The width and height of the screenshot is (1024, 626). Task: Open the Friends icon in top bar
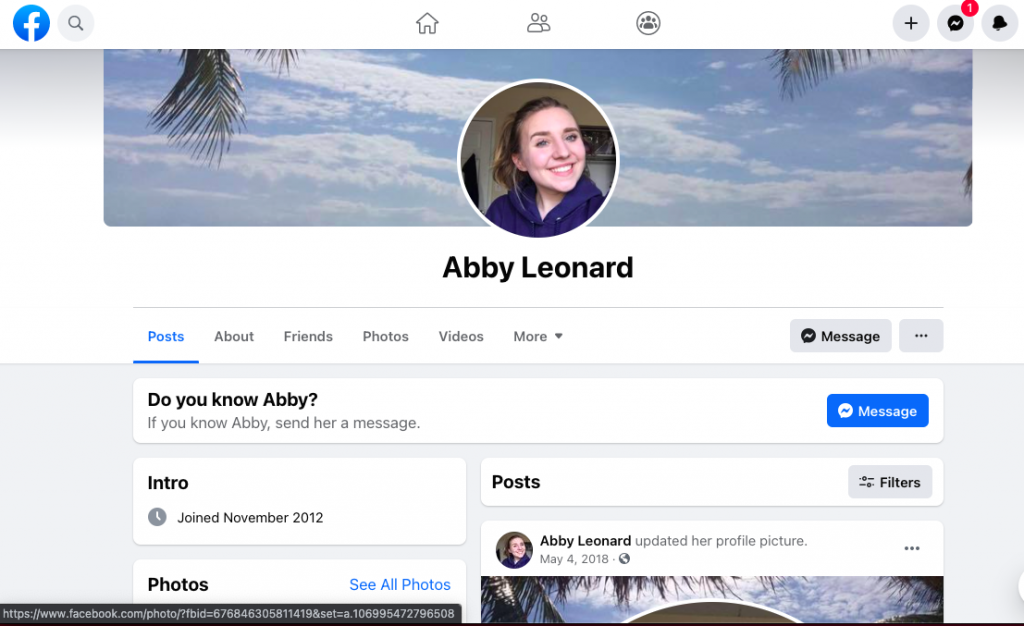[x=538, y=23]
